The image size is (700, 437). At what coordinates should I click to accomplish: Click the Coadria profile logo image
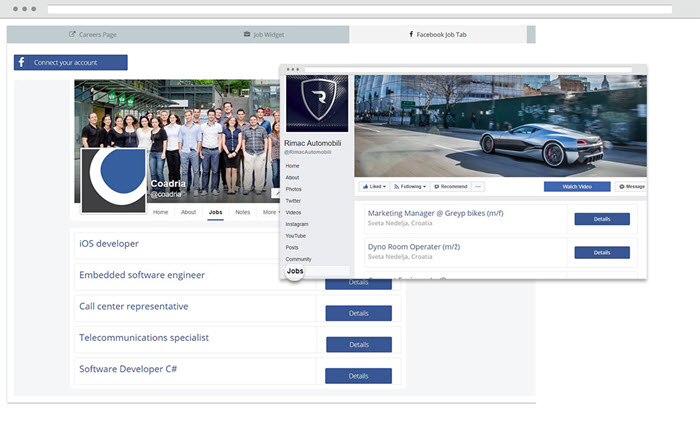coord(114,181)
